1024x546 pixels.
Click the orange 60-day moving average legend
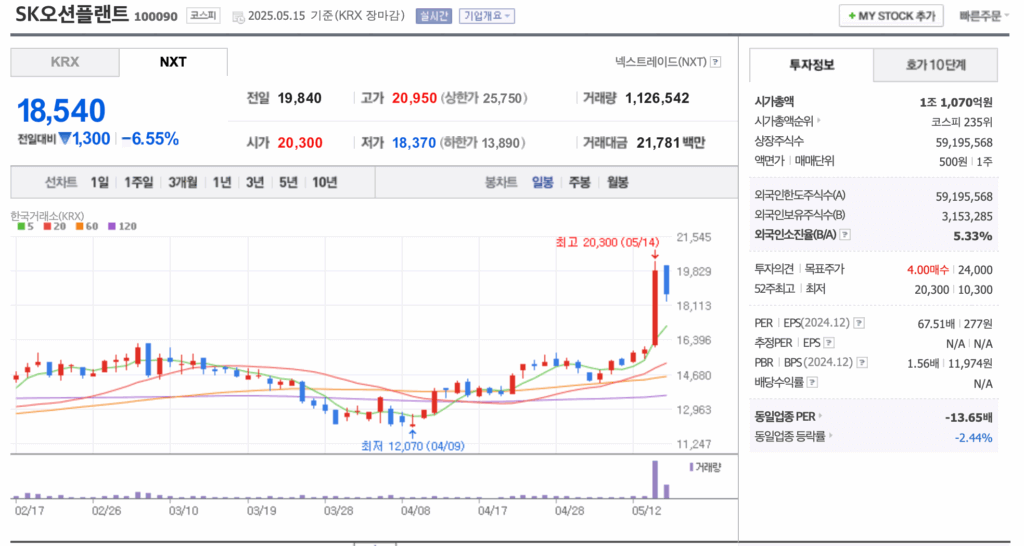pyautogui.click(x=87, y=226)
